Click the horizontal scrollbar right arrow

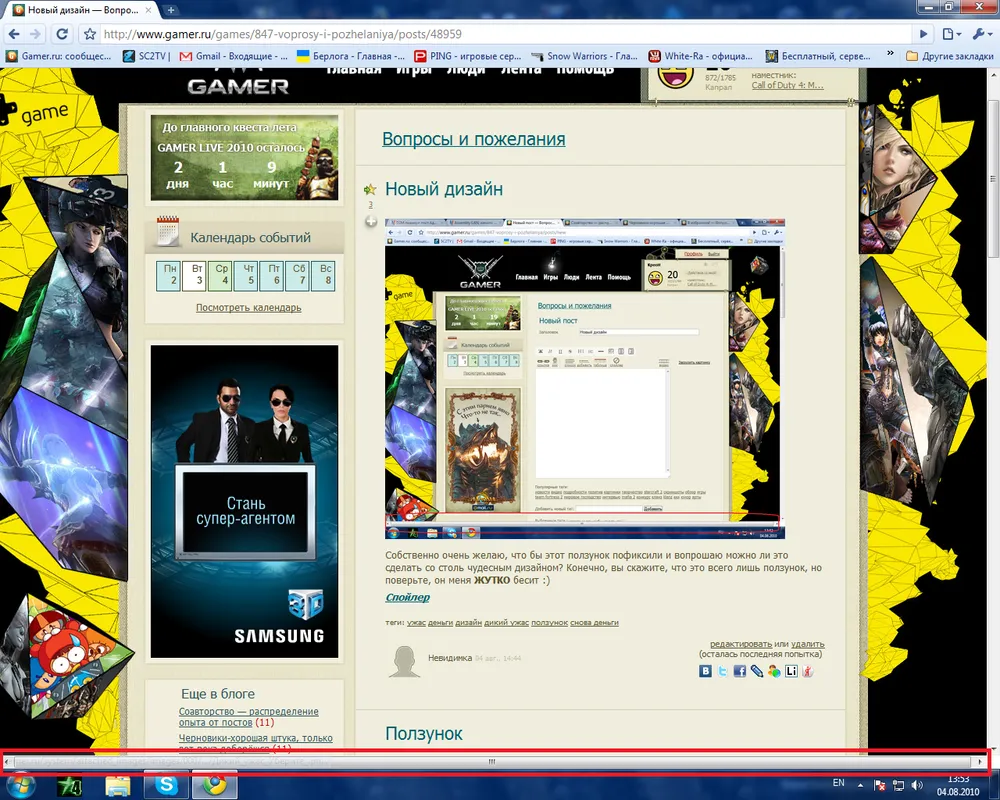(x=980, y=761)
